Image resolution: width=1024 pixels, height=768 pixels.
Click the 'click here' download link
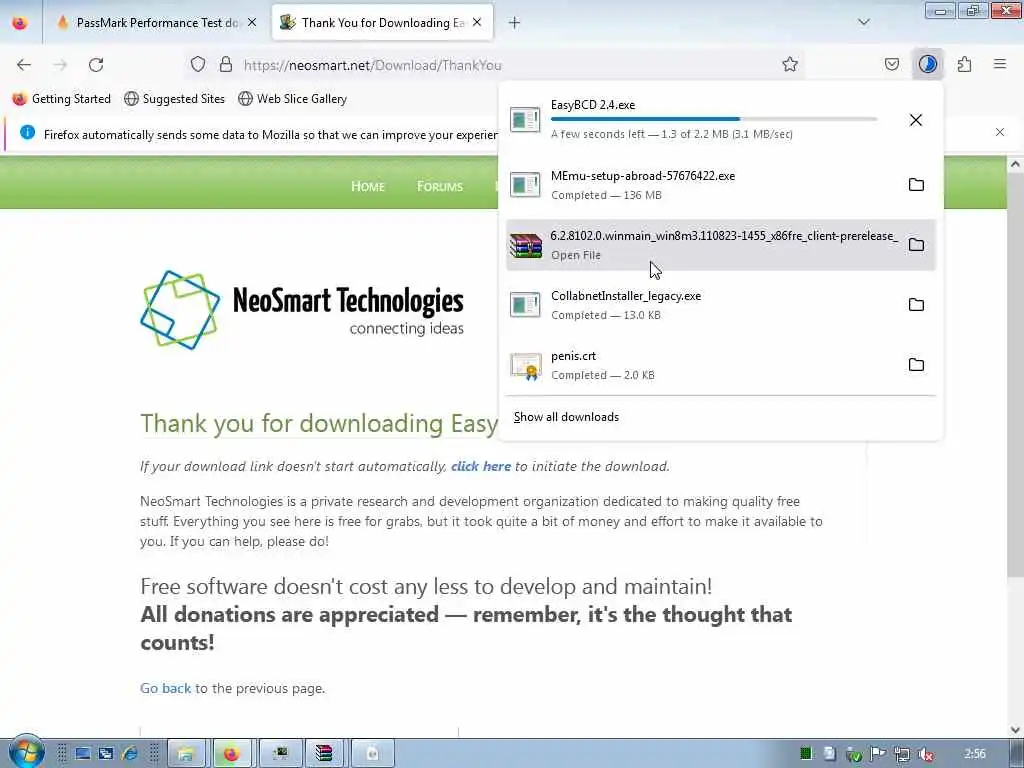[x=481, y=466]
